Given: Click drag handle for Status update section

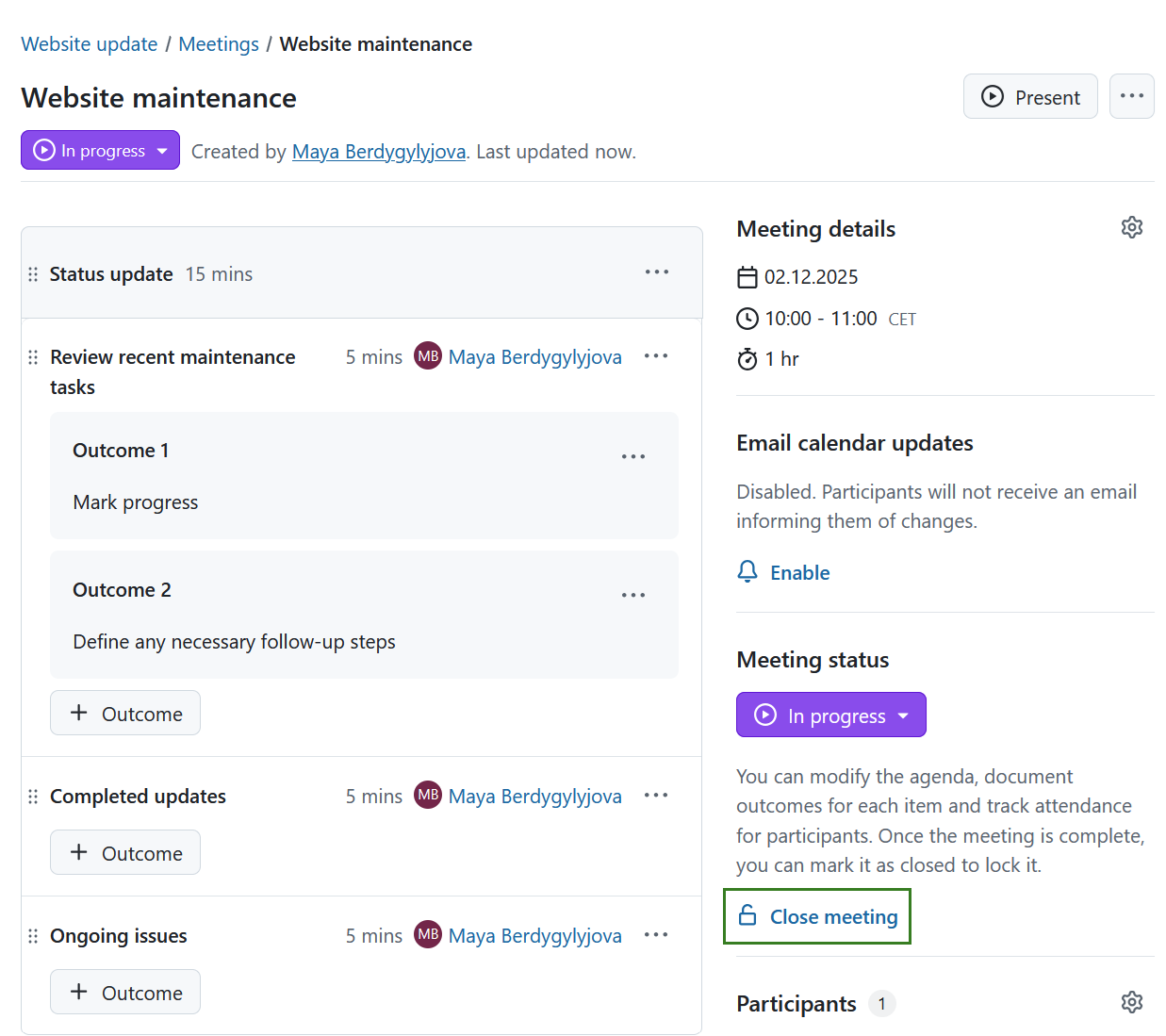Looking at the screenshot, I should click(x=33, y=274).
